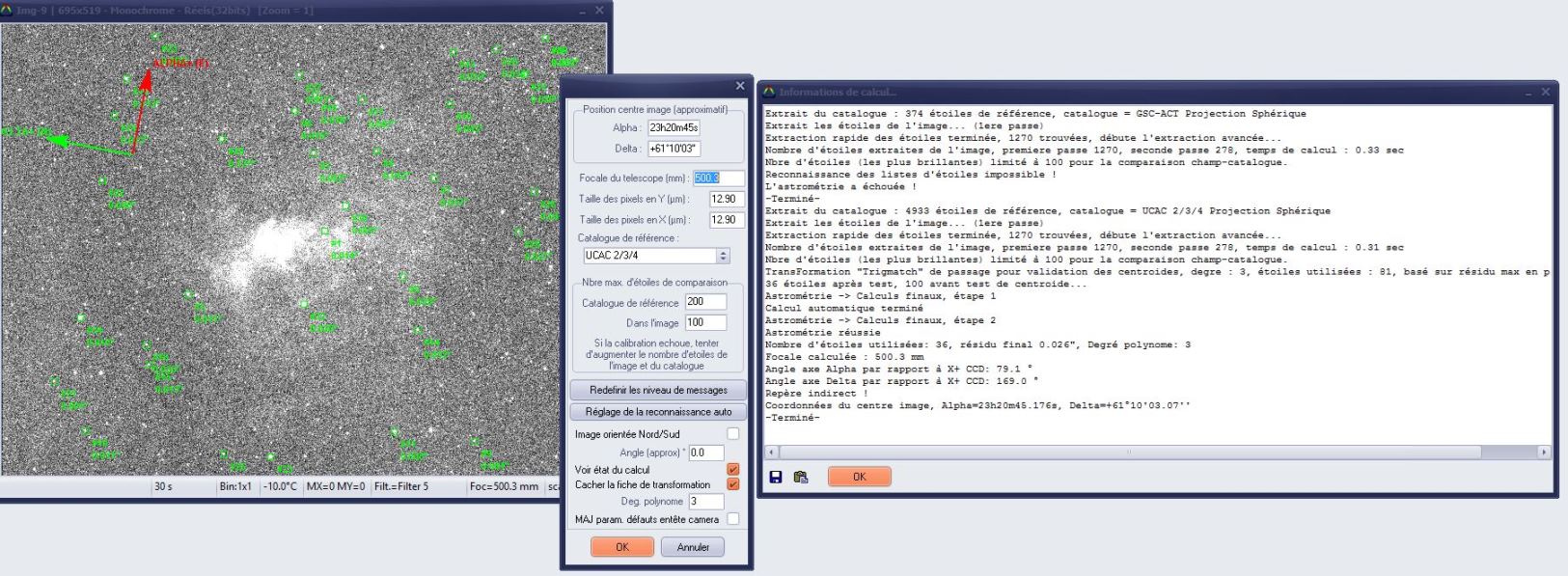1568x576 pixels.
Task: Click the Focale du telescope input field
Action: tap(719, 178)
